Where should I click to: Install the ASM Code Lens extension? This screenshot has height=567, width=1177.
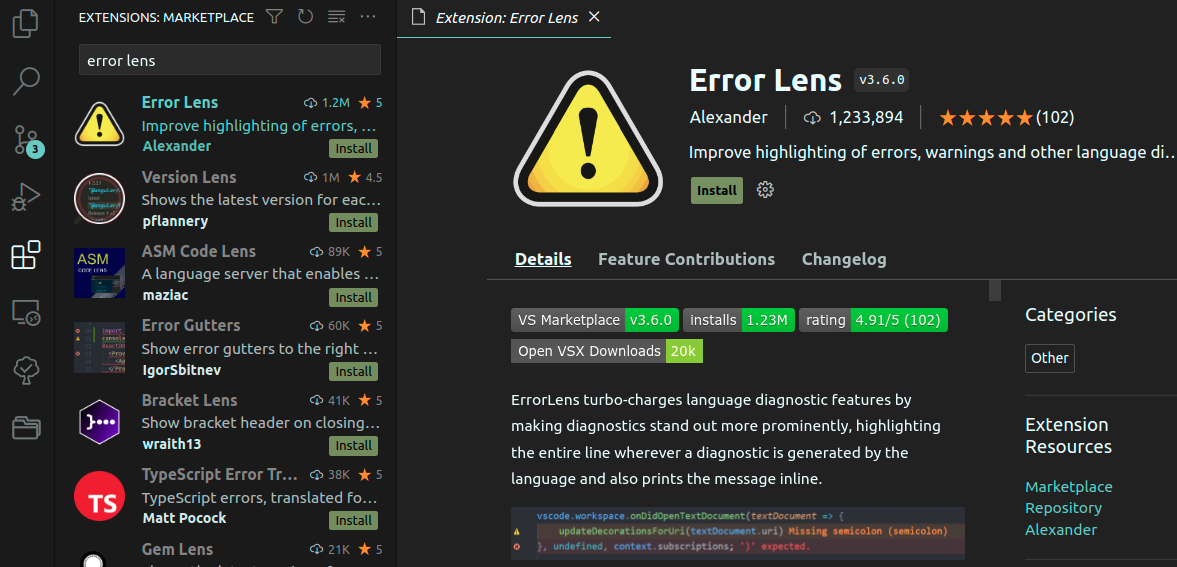click(x=354, y=297)
